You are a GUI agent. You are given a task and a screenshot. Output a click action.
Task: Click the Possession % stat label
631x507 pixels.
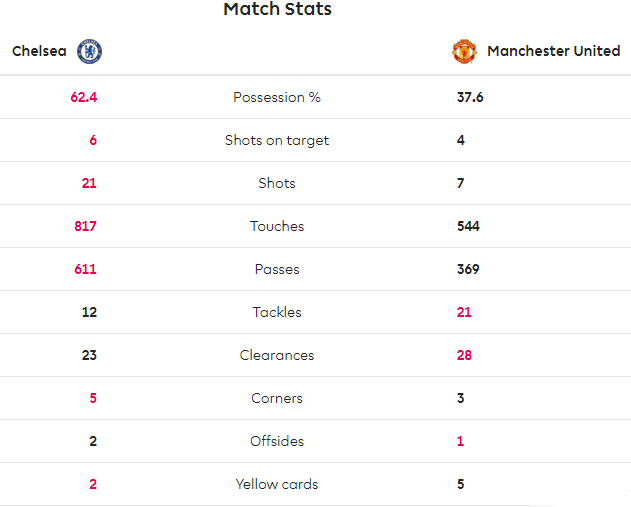coord(277,97)
